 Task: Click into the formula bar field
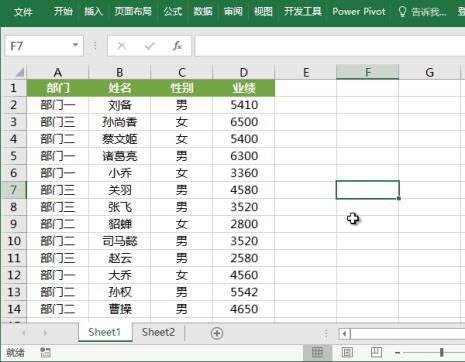(330, 46)
